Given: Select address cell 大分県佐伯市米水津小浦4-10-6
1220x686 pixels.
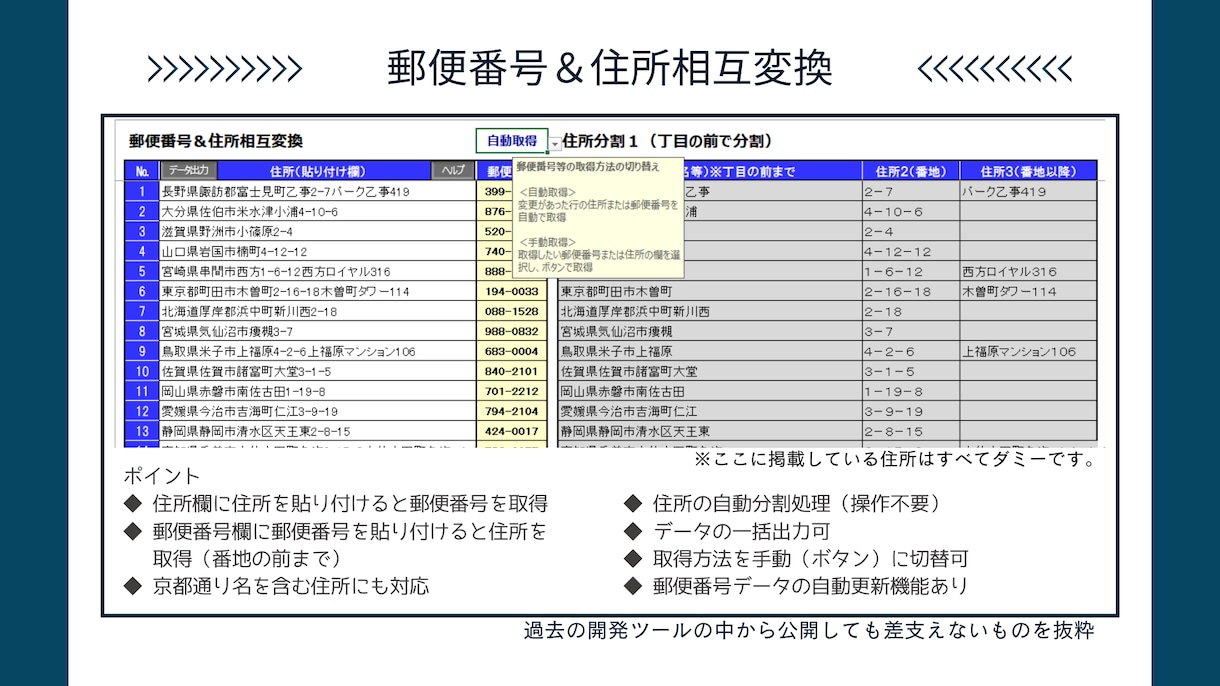Looking at the screenshot, I should 317,211.
